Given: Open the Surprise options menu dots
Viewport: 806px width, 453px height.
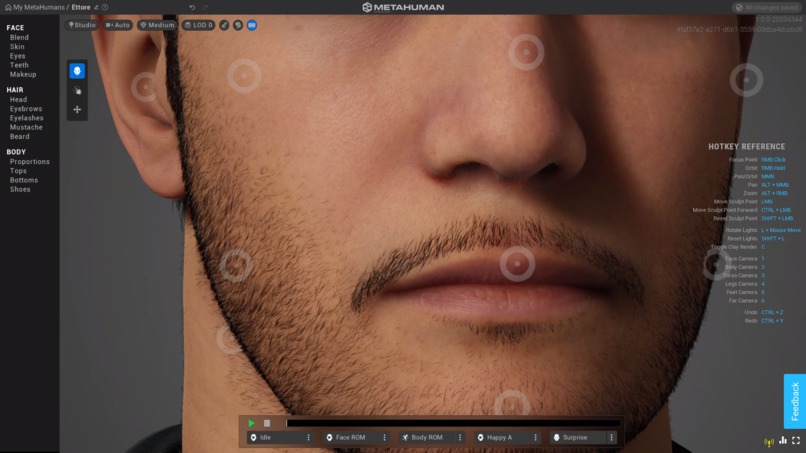Looking at the screenshot, I should click(612, 438).
